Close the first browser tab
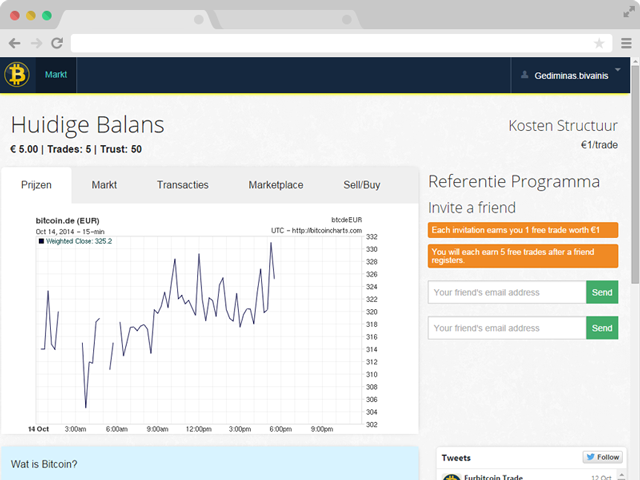This screenshot has height=480, width=640. pyautogui.click(x=199, y=19)
